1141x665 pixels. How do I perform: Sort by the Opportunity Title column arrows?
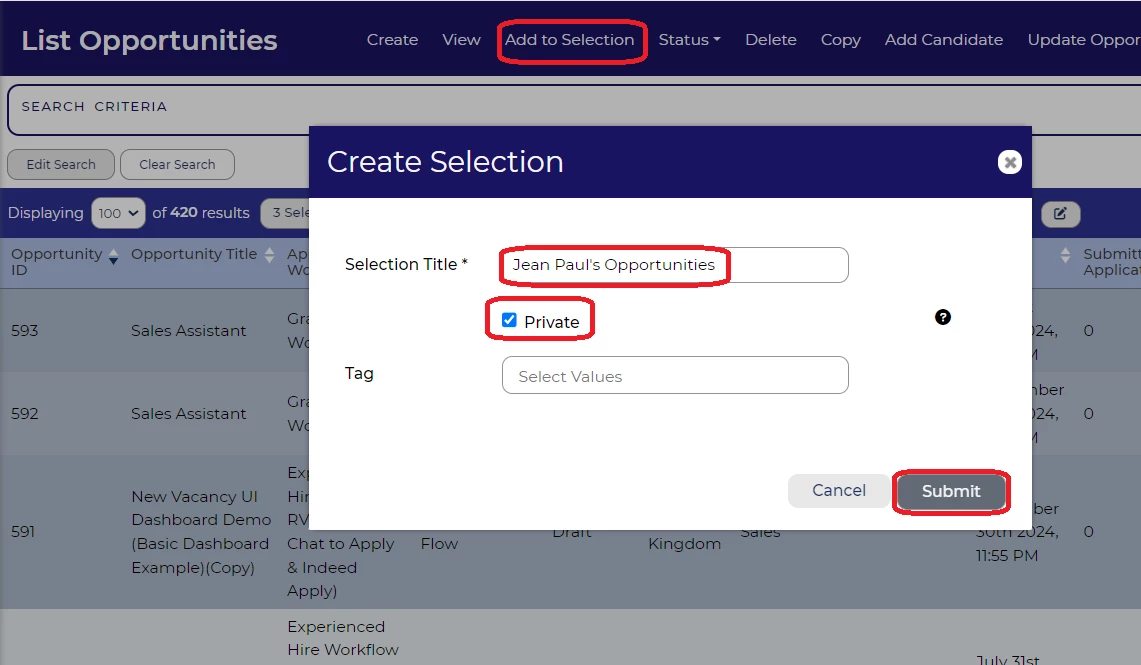tap(268, 255)
